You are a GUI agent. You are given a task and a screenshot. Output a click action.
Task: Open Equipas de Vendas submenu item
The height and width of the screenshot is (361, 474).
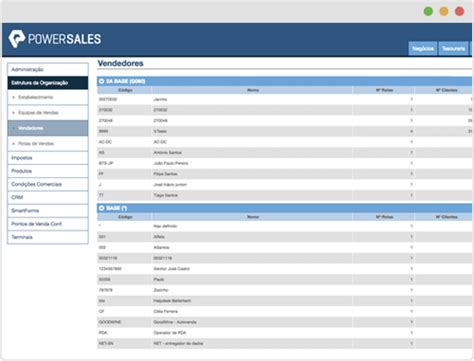(x=48, y=113)
